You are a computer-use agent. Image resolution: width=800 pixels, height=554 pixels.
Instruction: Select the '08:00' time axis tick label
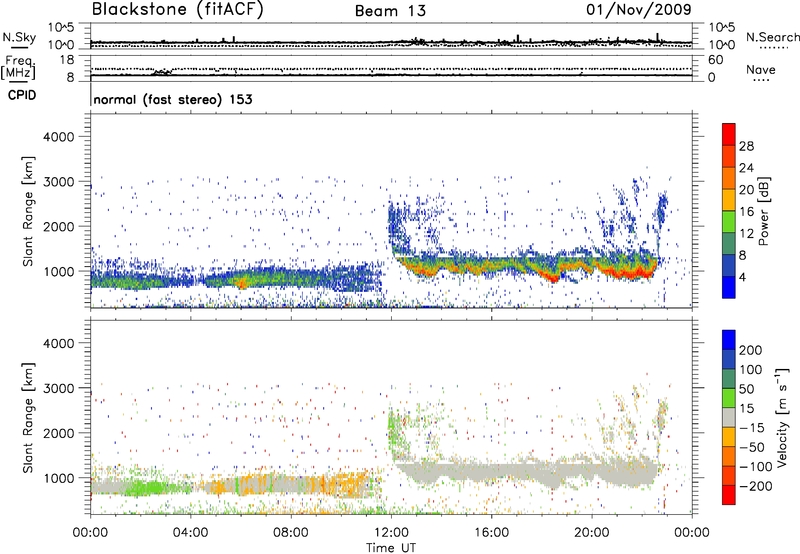click(291, 533)
